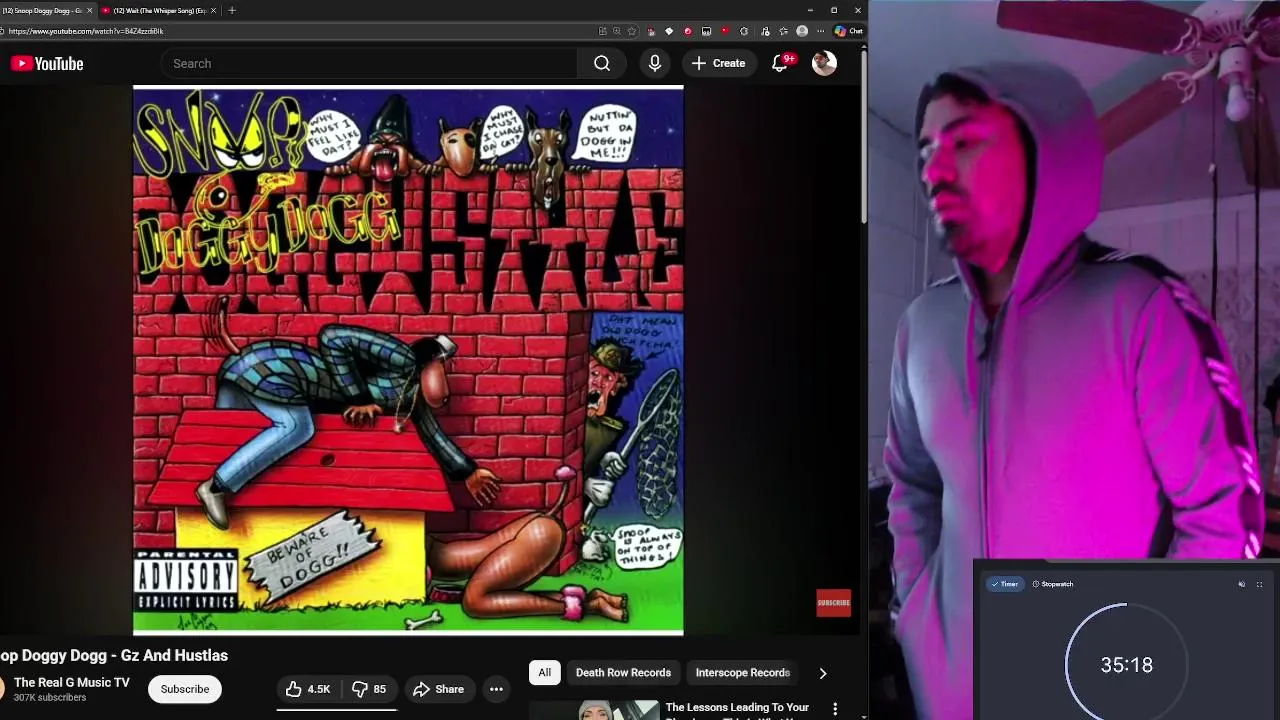Click the YouTube logo to go home
1280x720 pixels.
point(47,63)
